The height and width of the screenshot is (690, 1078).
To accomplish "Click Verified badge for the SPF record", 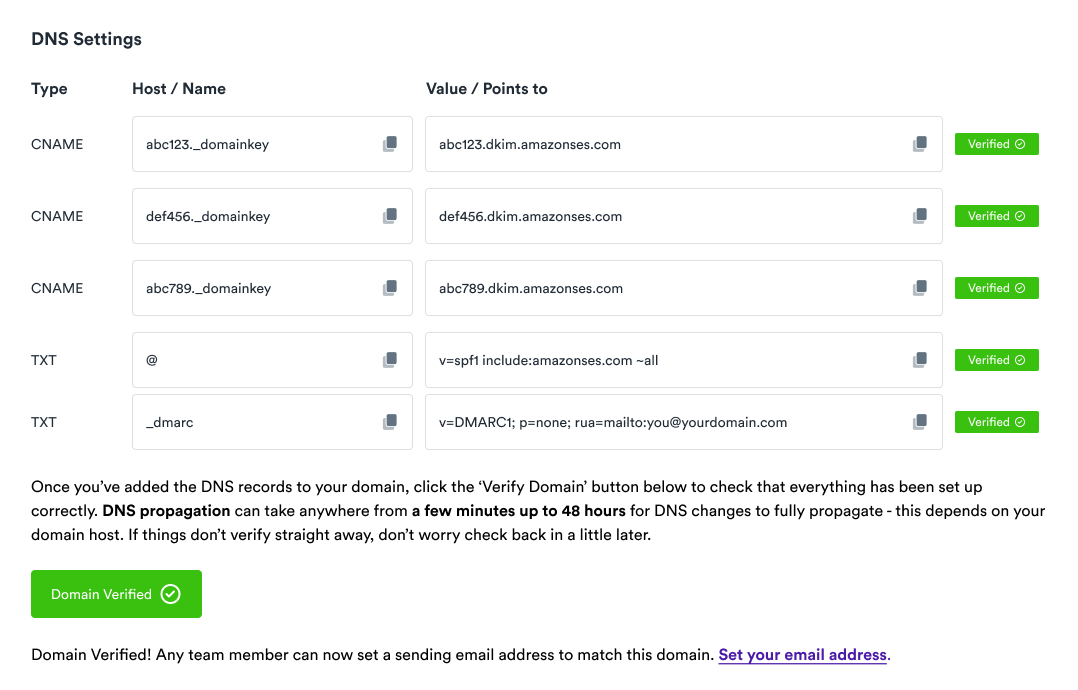I will point(996,360).
